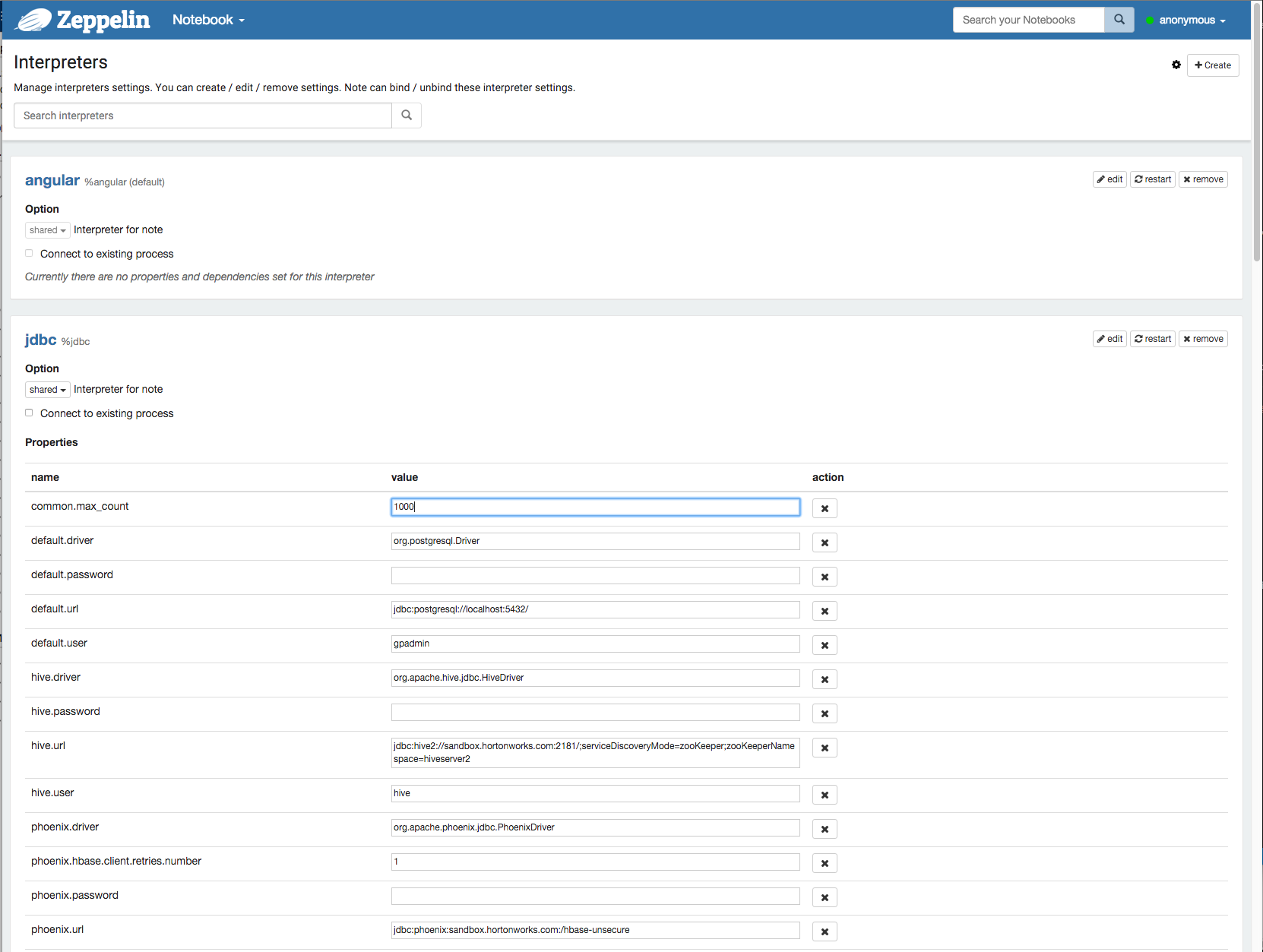
Task: Delete the hive.url property with its x icon
Action: pyautogui.click(x=825, y=748)
